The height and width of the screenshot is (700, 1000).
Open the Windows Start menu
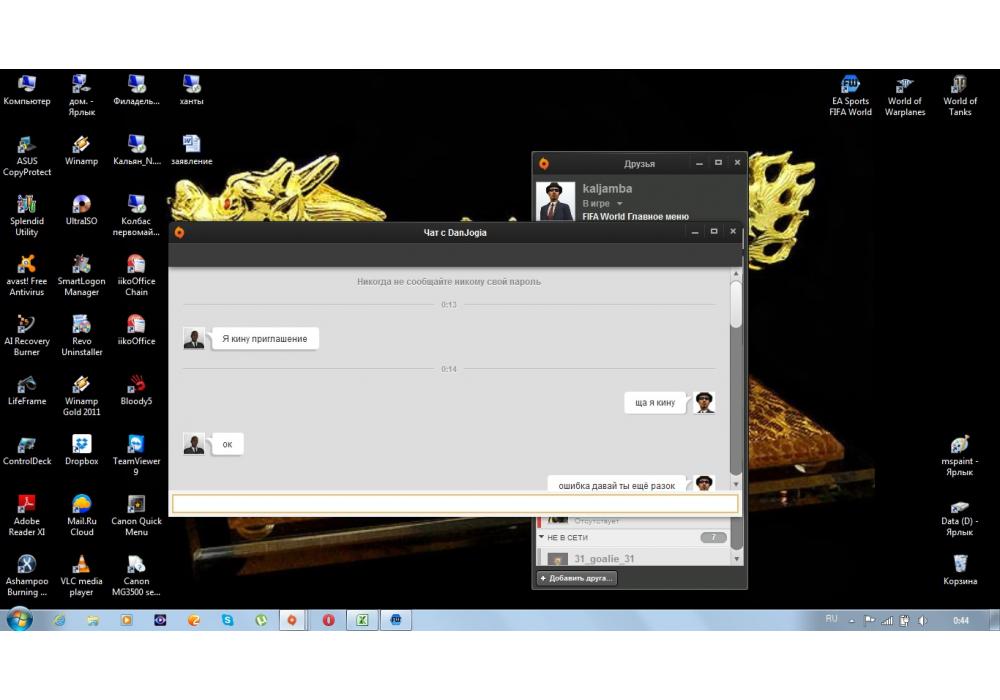tap(20, 620)
